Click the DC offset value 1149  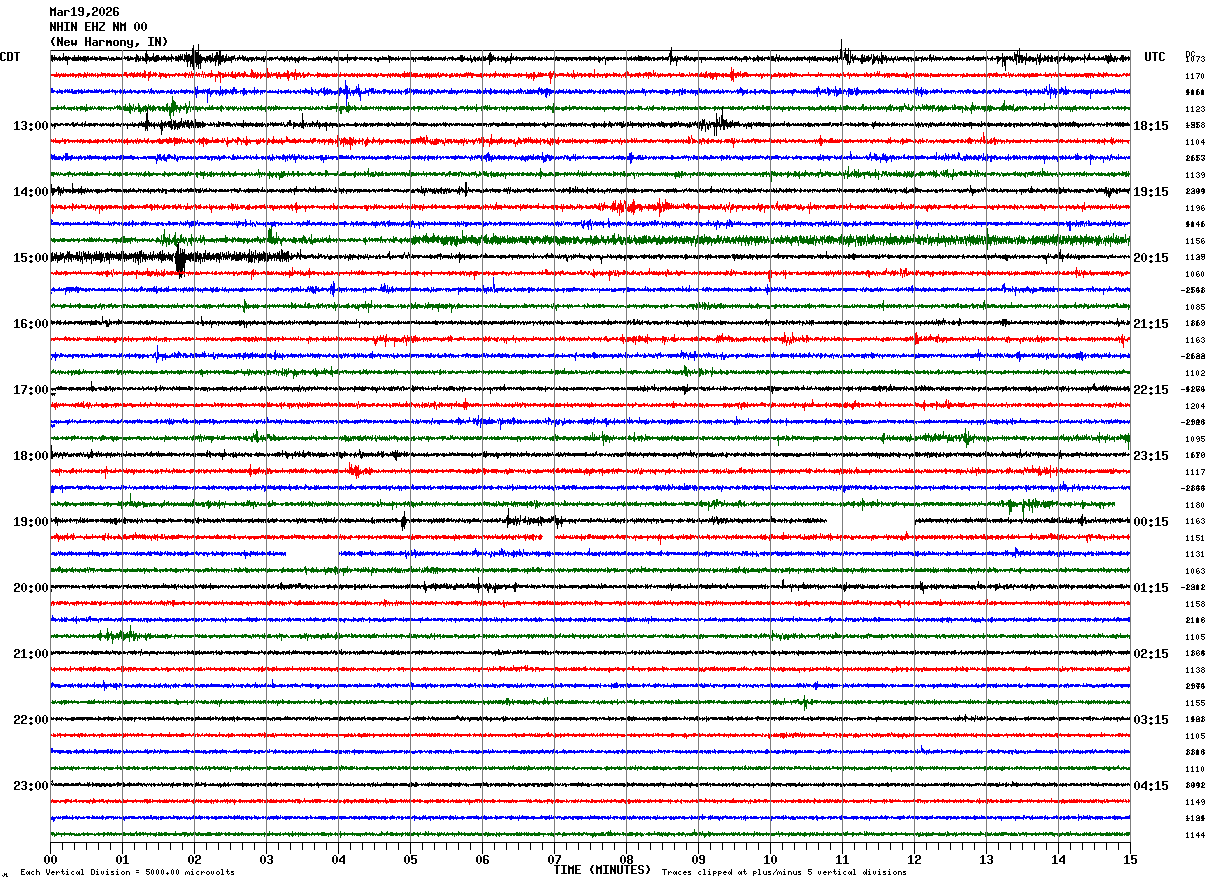(1195, 802)
